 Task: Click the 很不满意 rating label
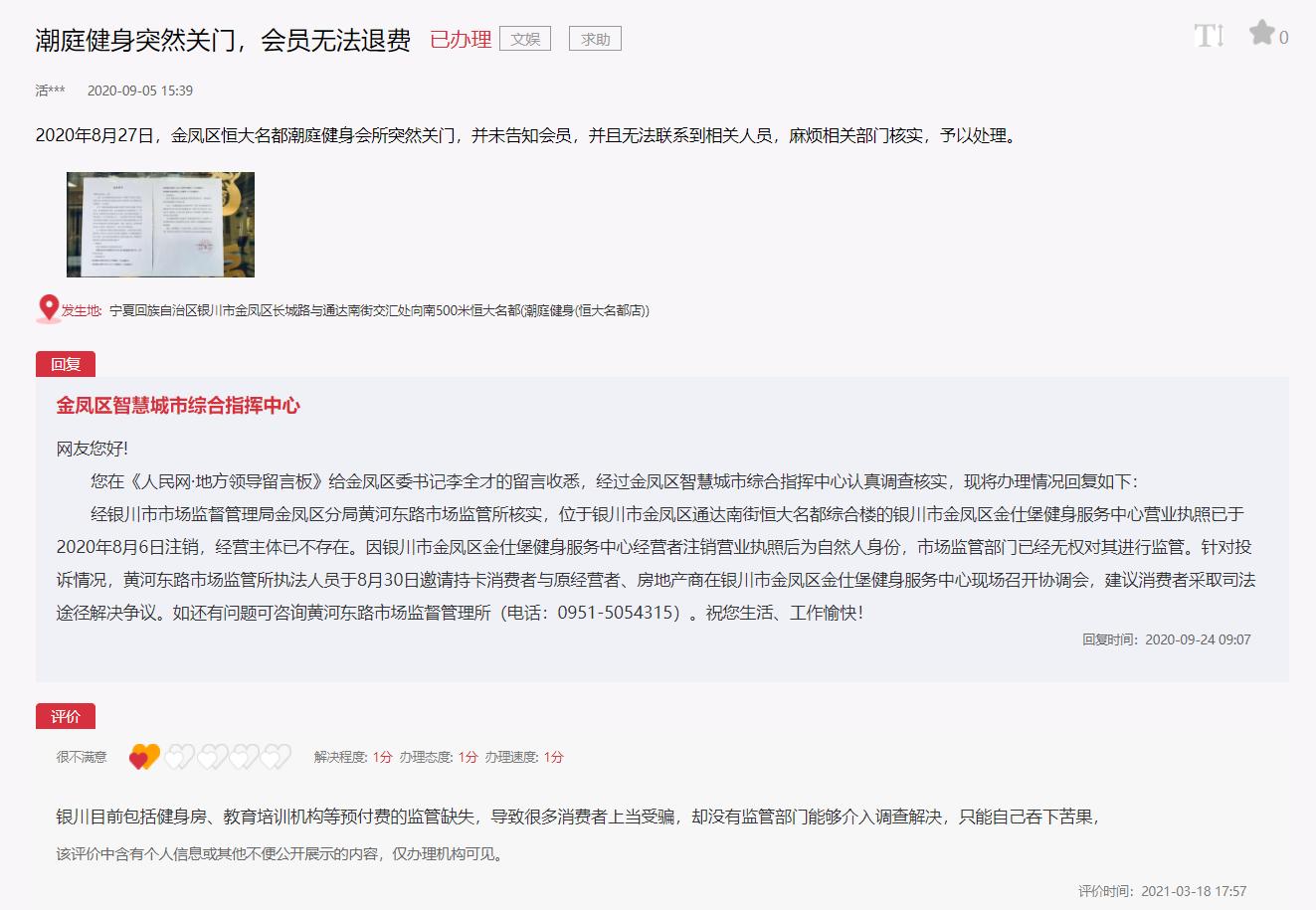82,757
